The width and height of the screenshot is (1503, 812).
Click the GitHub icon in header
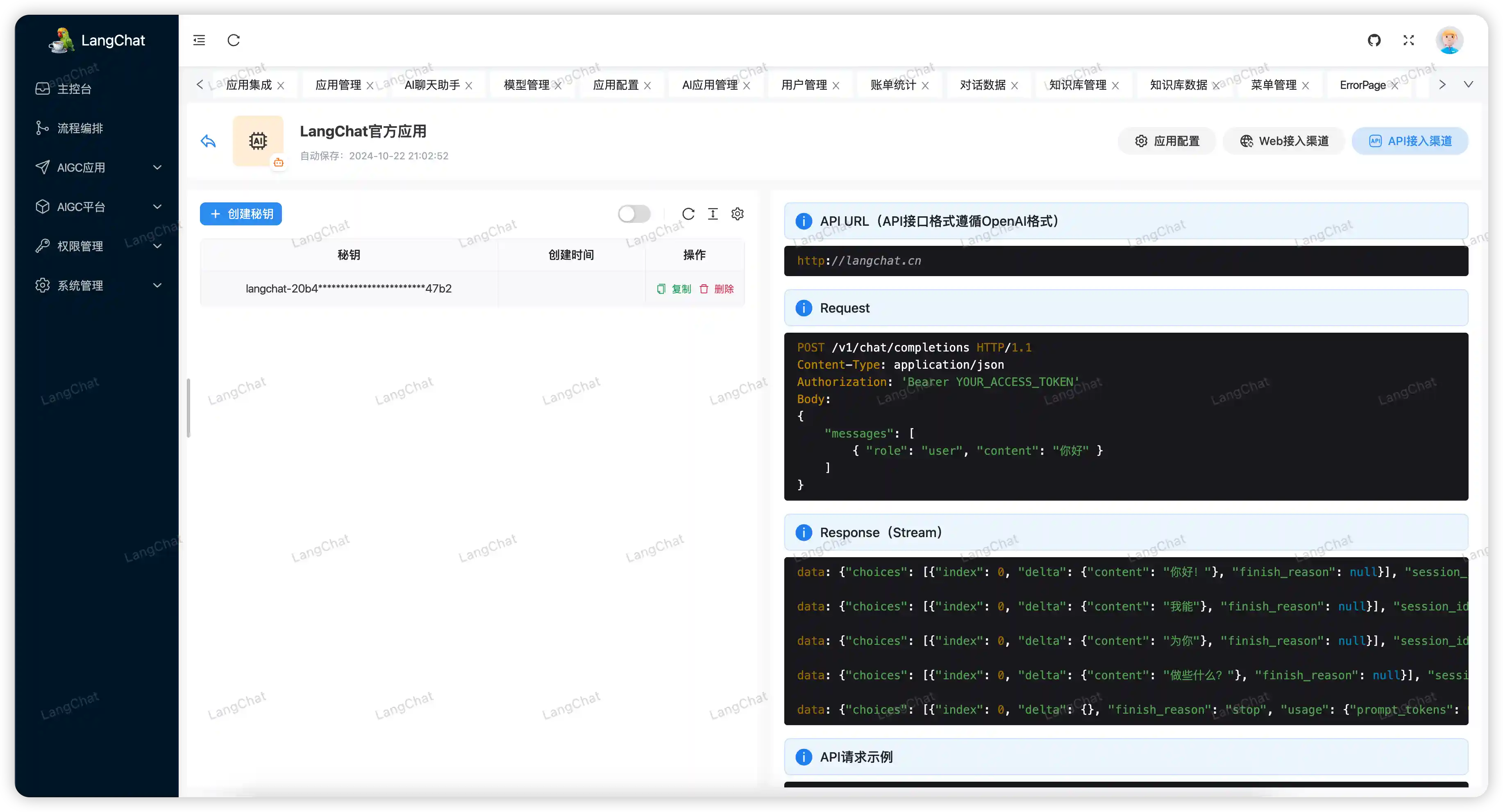pos(1374,40)
